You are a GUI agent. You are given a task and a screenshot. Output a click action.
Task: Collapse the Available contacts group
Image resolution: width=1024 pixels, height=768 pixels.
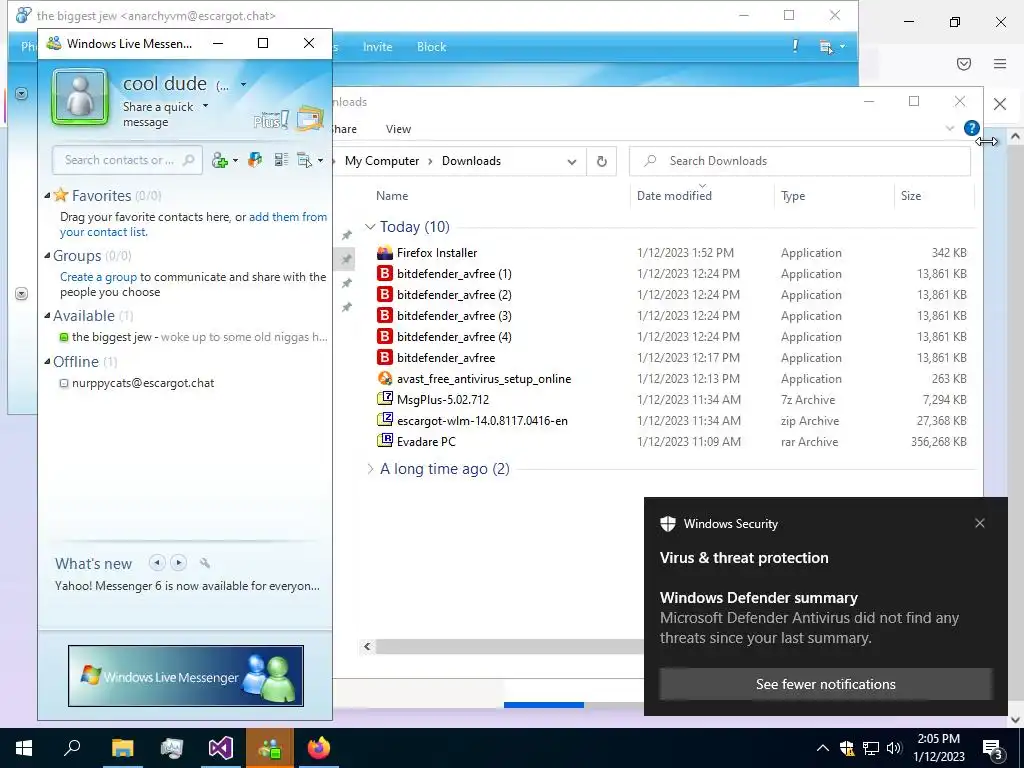coord(48,316)
